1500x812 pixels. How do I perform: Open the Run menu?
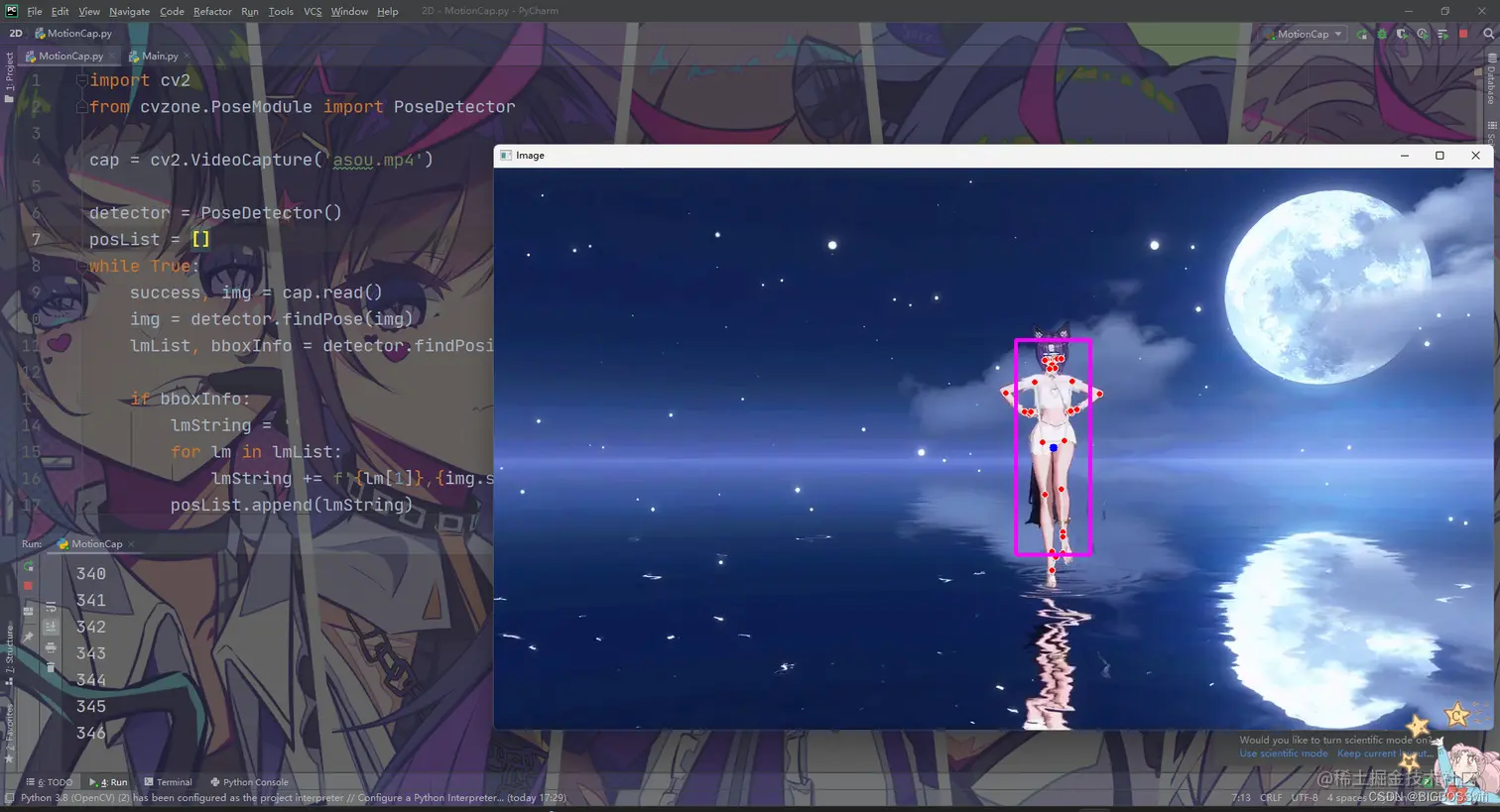point(250,11)
